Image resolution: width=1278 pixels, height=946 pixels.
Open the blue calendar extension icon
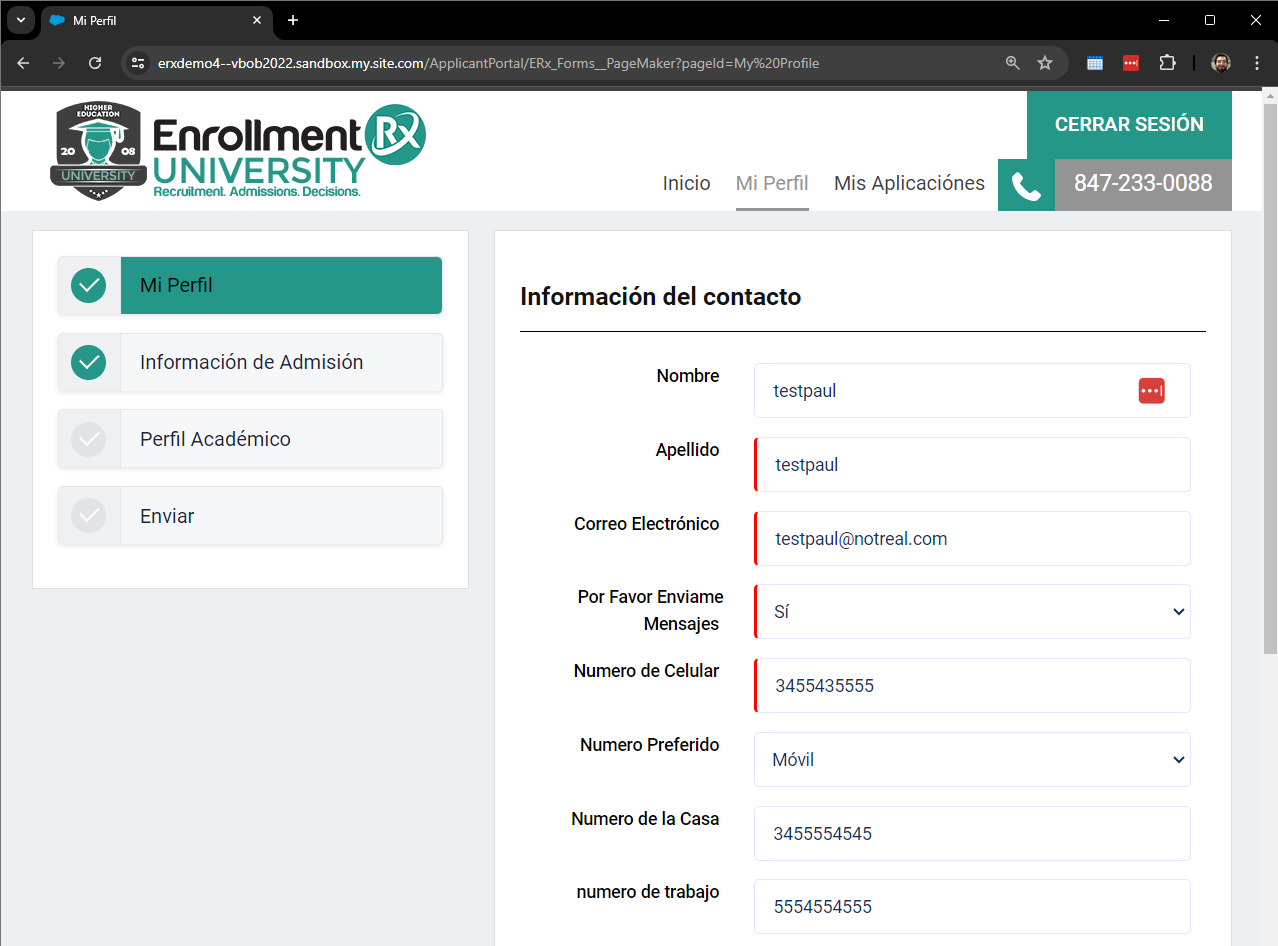[x=1095, y=63]
